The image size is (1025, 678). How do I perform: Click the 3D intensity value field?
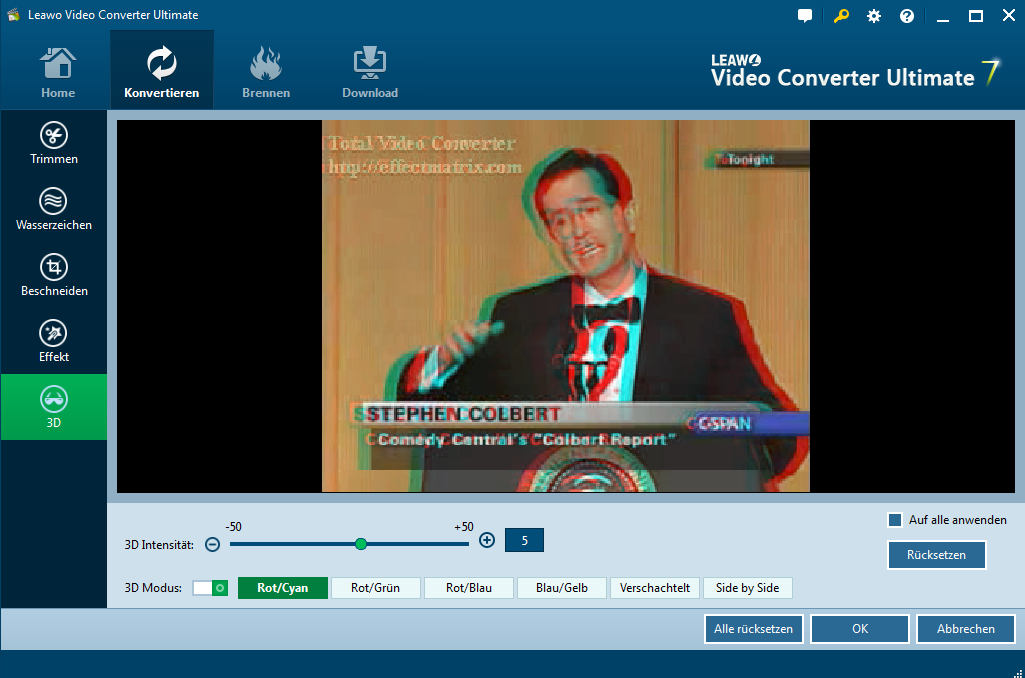click(524, 540)
